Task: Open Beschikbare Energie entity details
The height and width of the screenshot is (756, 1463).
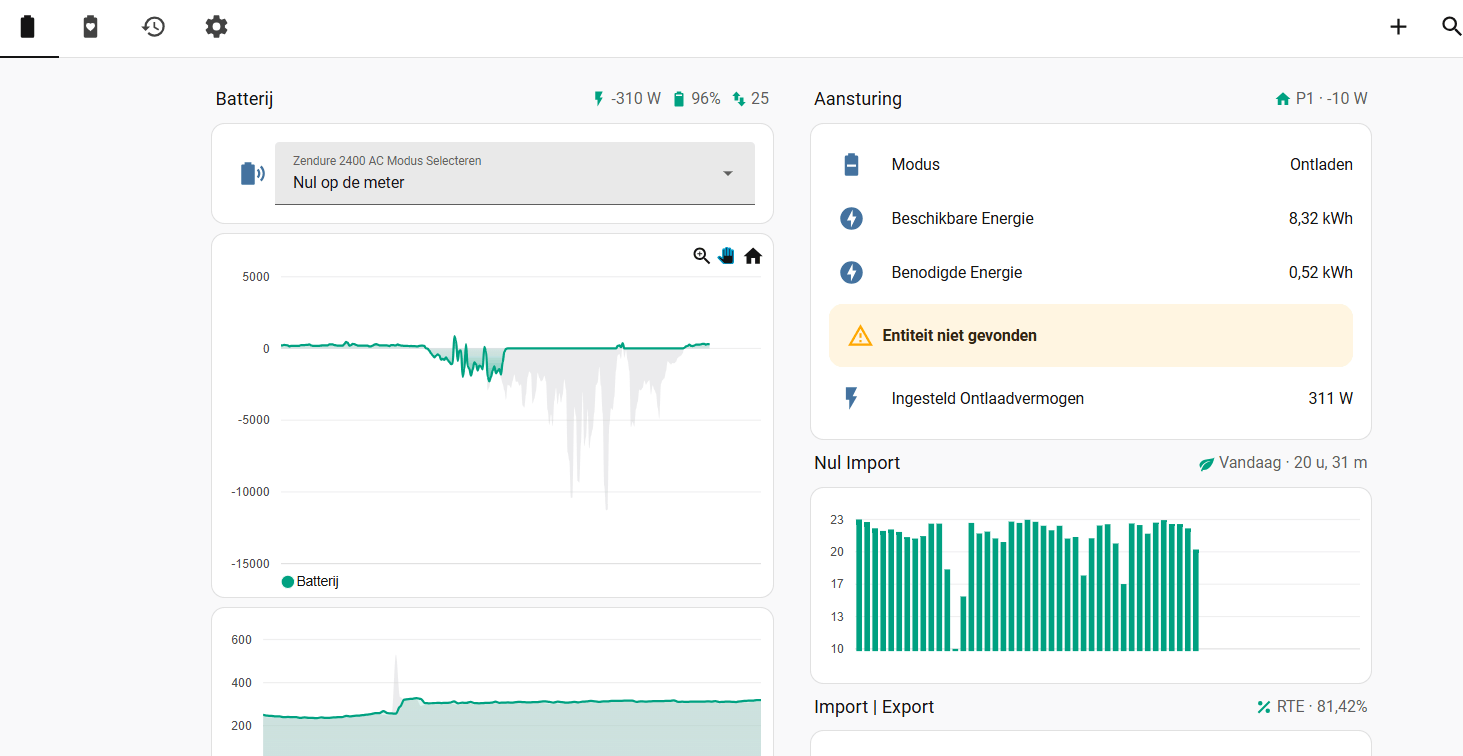Action: click(1091, 218)
